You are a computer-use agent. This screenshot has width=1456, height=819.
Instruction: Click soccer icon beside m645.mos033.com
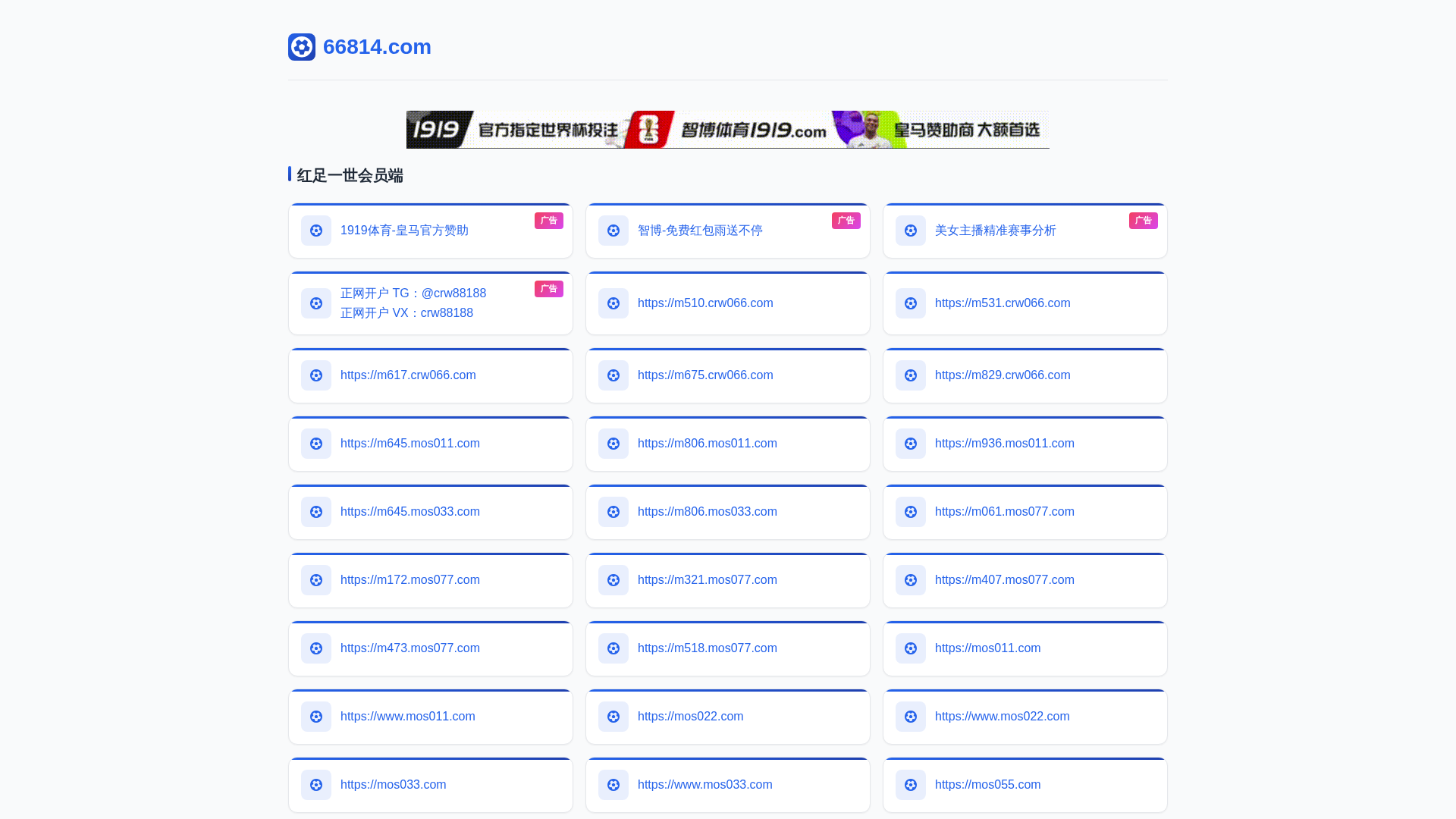[316, 512]
